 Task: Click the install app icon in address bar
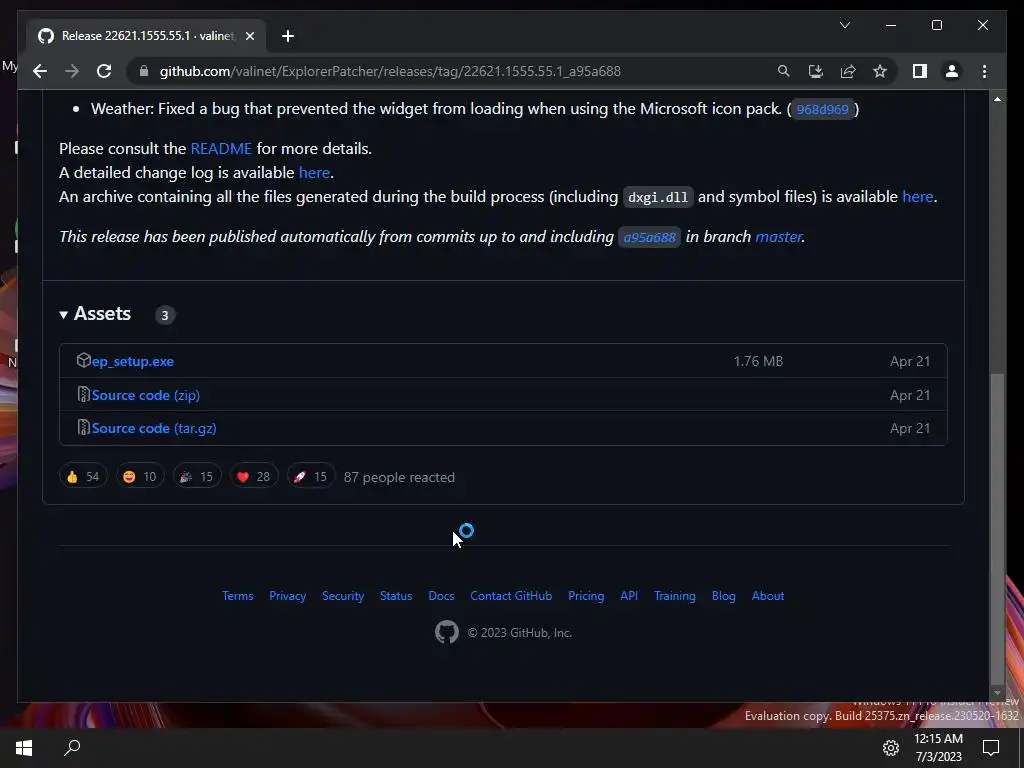(816, 71)
